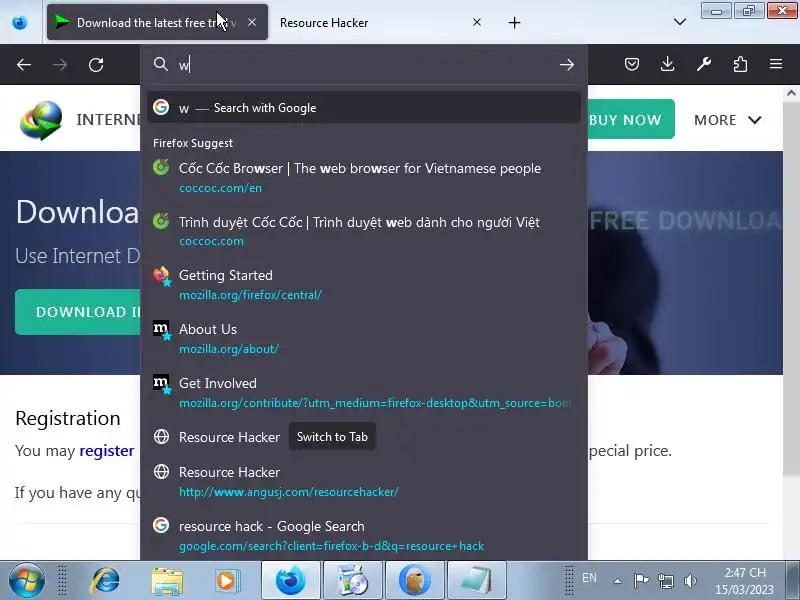Select resource hack - Google Search suggestion
The height and width of the screenshot is (600, 800).
point(364,536)
